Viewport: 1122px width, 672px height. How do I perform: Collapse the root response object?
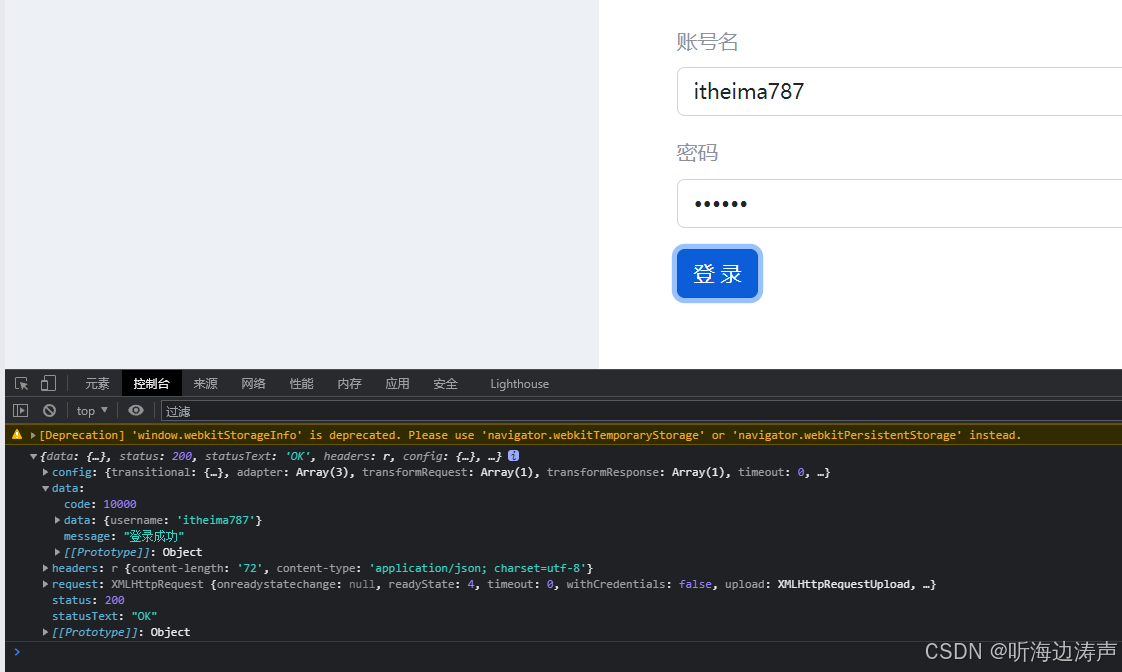tap(33, 456)
